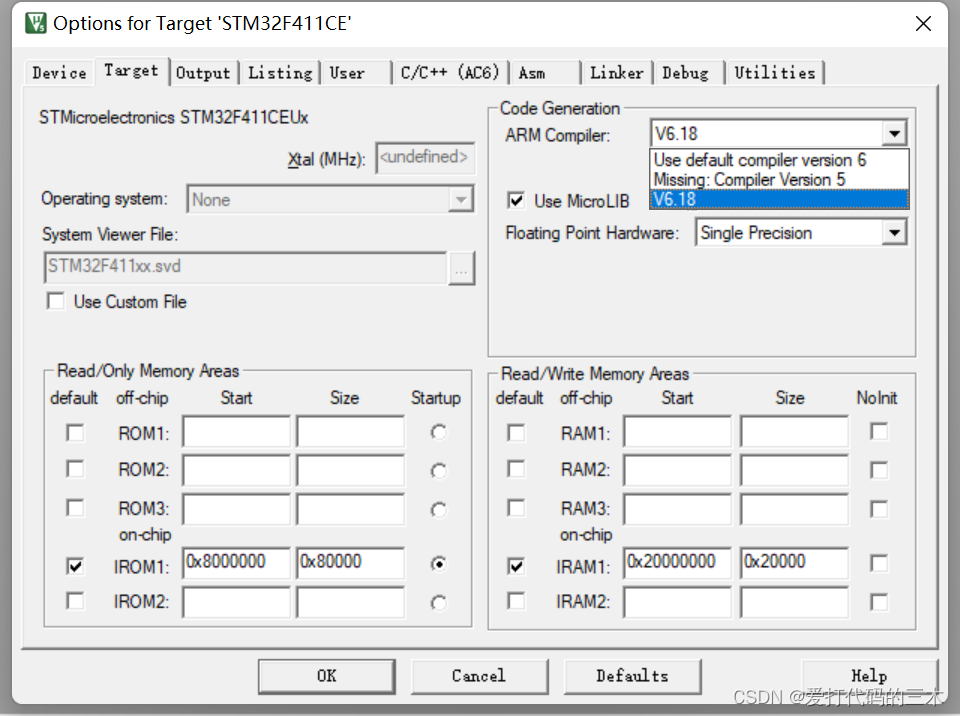Choose 'Use default compiler version 6' option

click(x=779, y=160)
